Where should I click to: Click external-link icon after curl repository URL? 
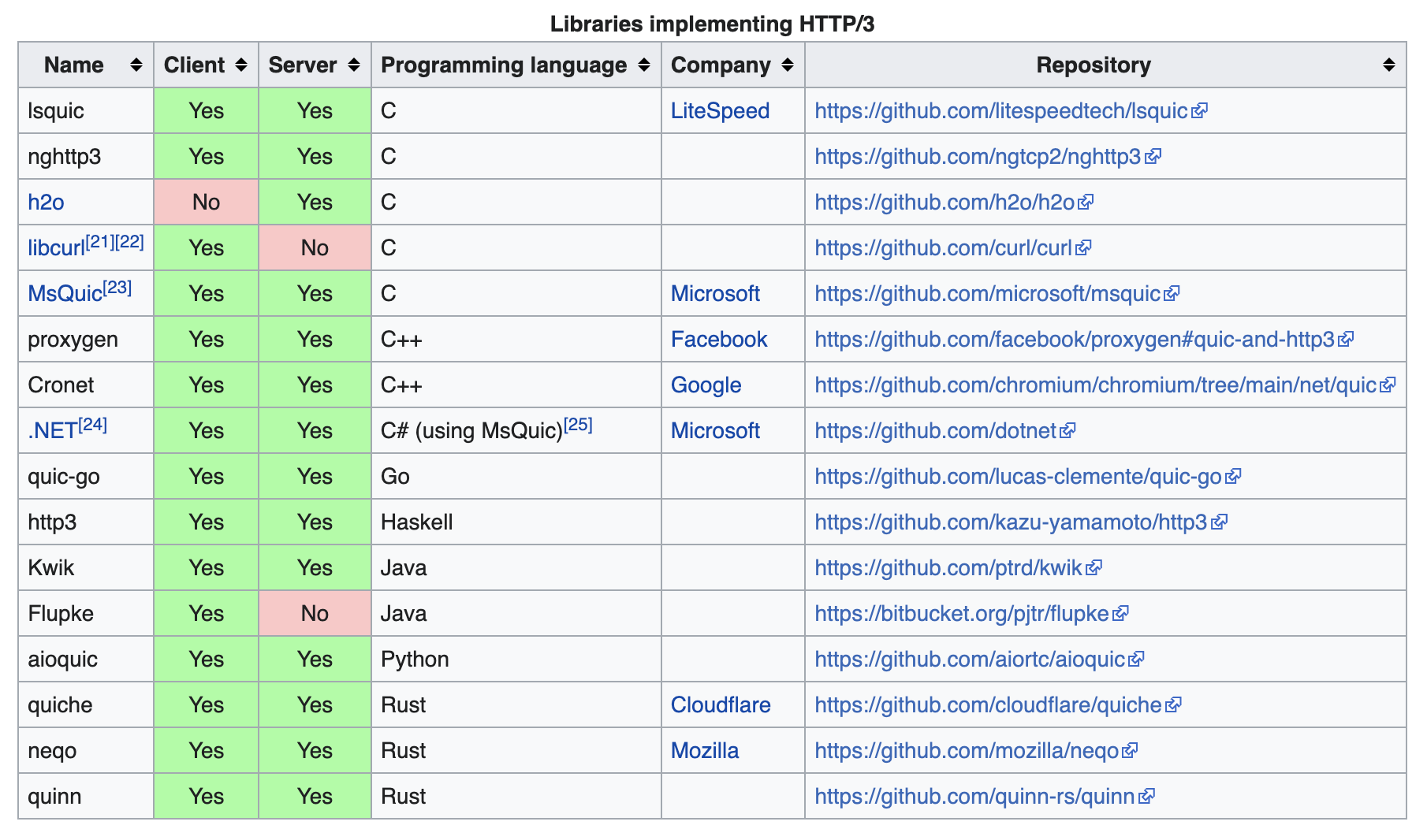click(x=1084, y=247)
